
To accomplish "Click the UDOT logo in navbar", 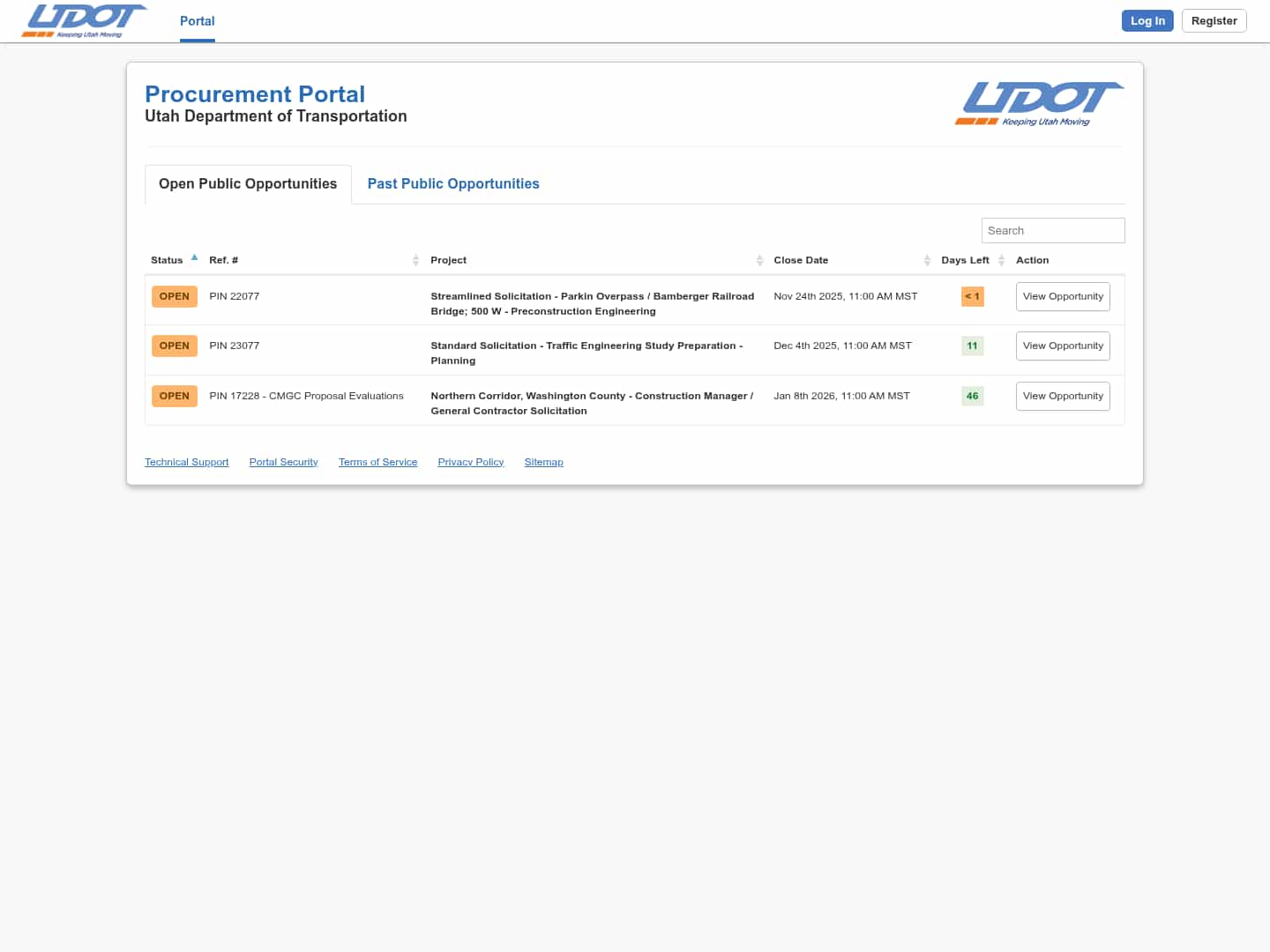I will (84, 21).
